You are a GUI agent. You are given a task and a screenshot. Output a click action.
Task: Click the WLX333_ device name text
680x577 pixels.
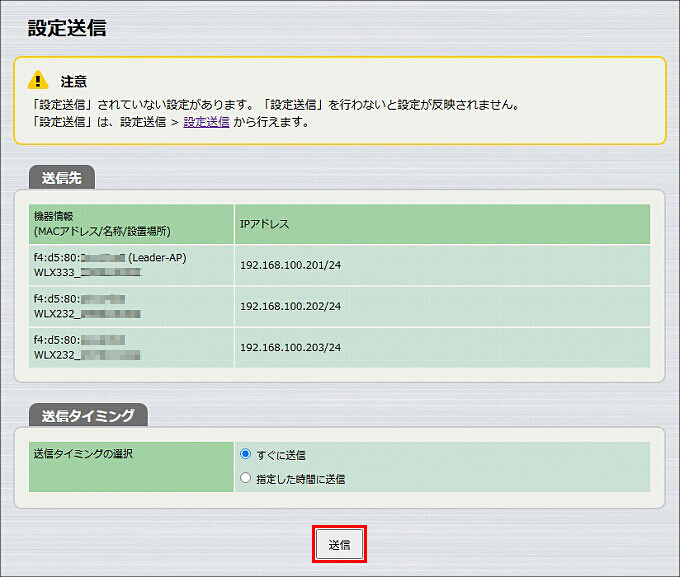click(87, 272)
